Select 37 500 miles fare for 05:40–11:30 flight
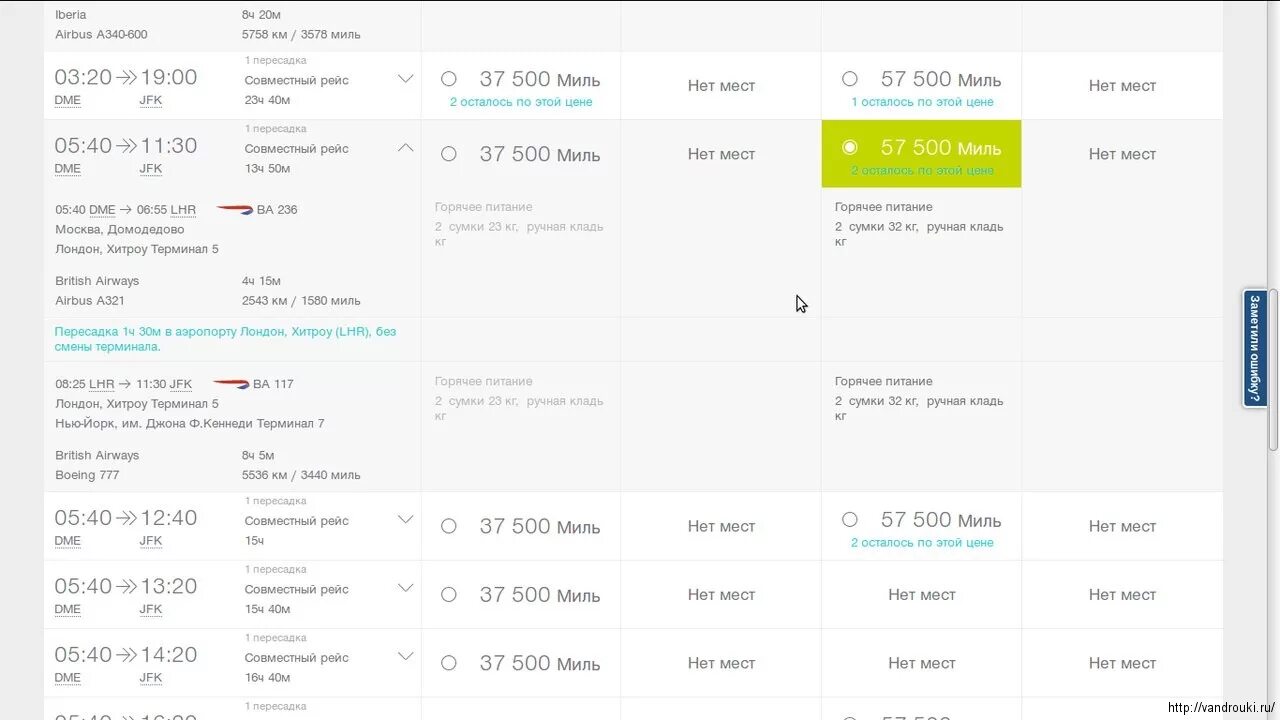This screenshot has height=720, width=1280. point(449,154)
